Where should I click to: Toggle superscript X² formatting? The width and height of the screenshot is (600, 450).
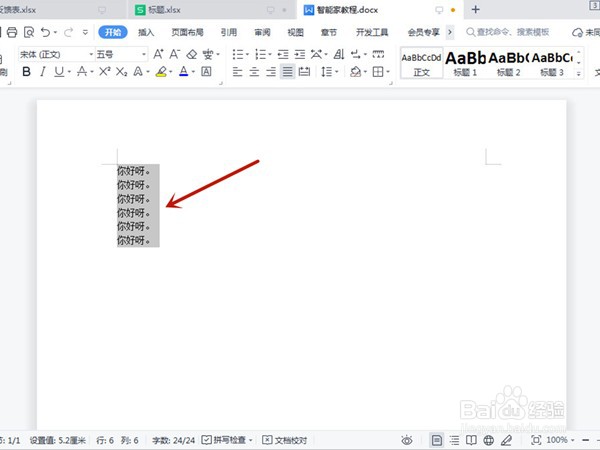[104, 72]
